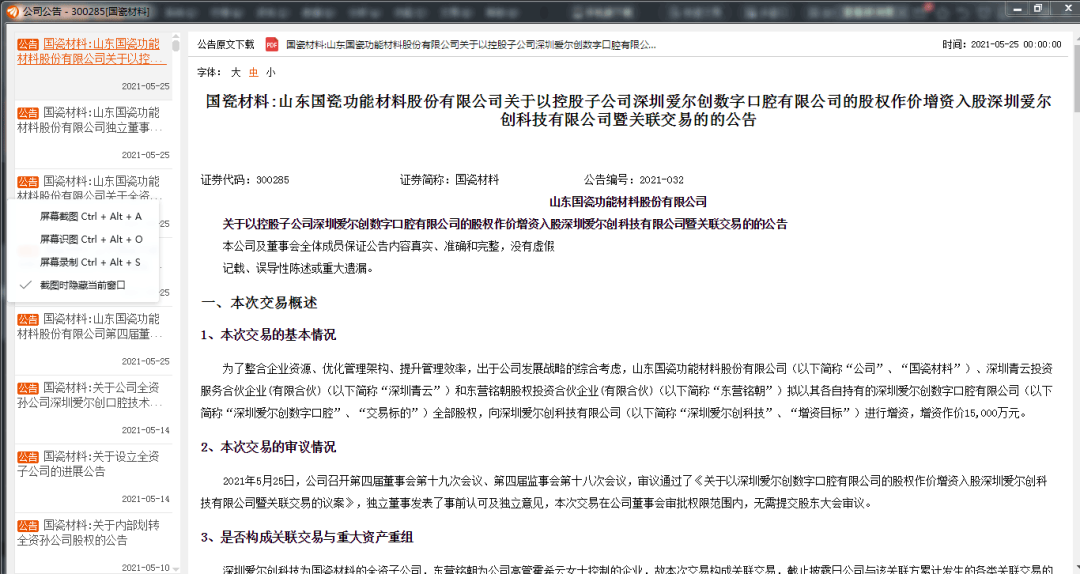Click the 公告 badge beside 关于内部划转
The height and width of the screenshot is (574, 1080).
[x=28, y=526]
